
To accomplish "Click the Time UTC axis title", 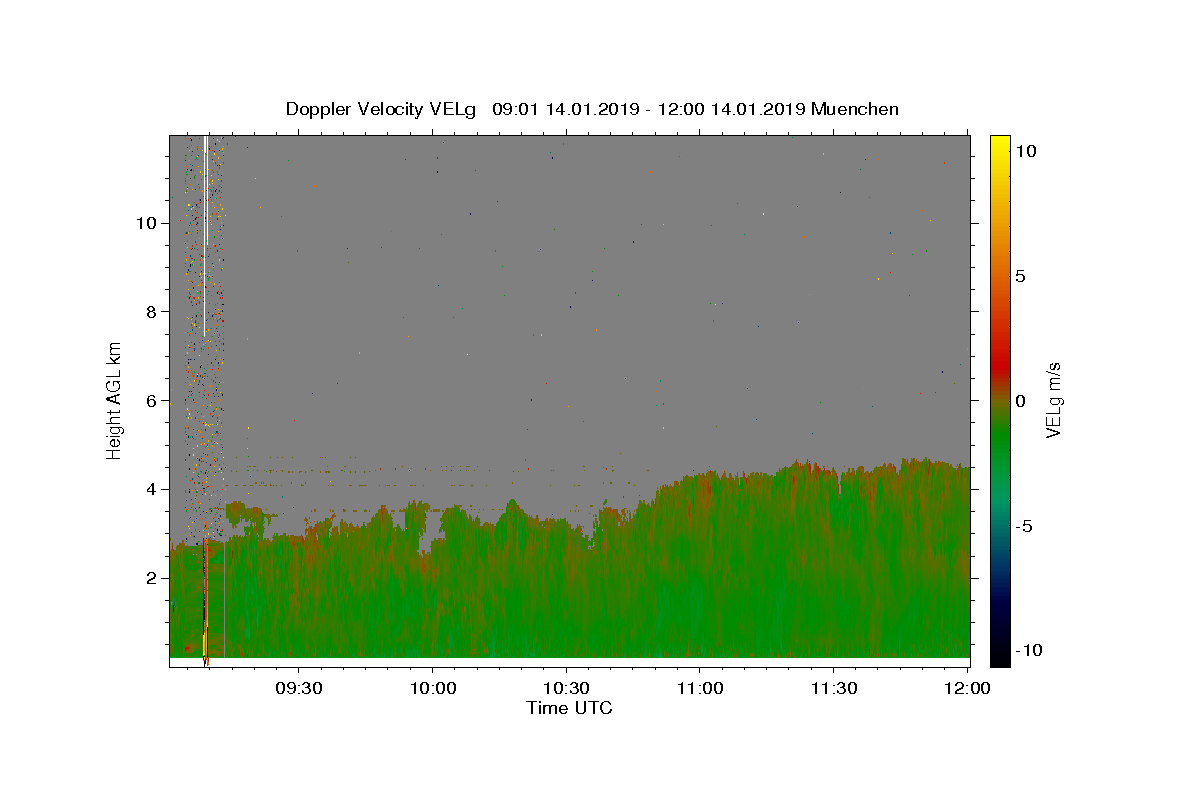I will (x=569, y=708).
